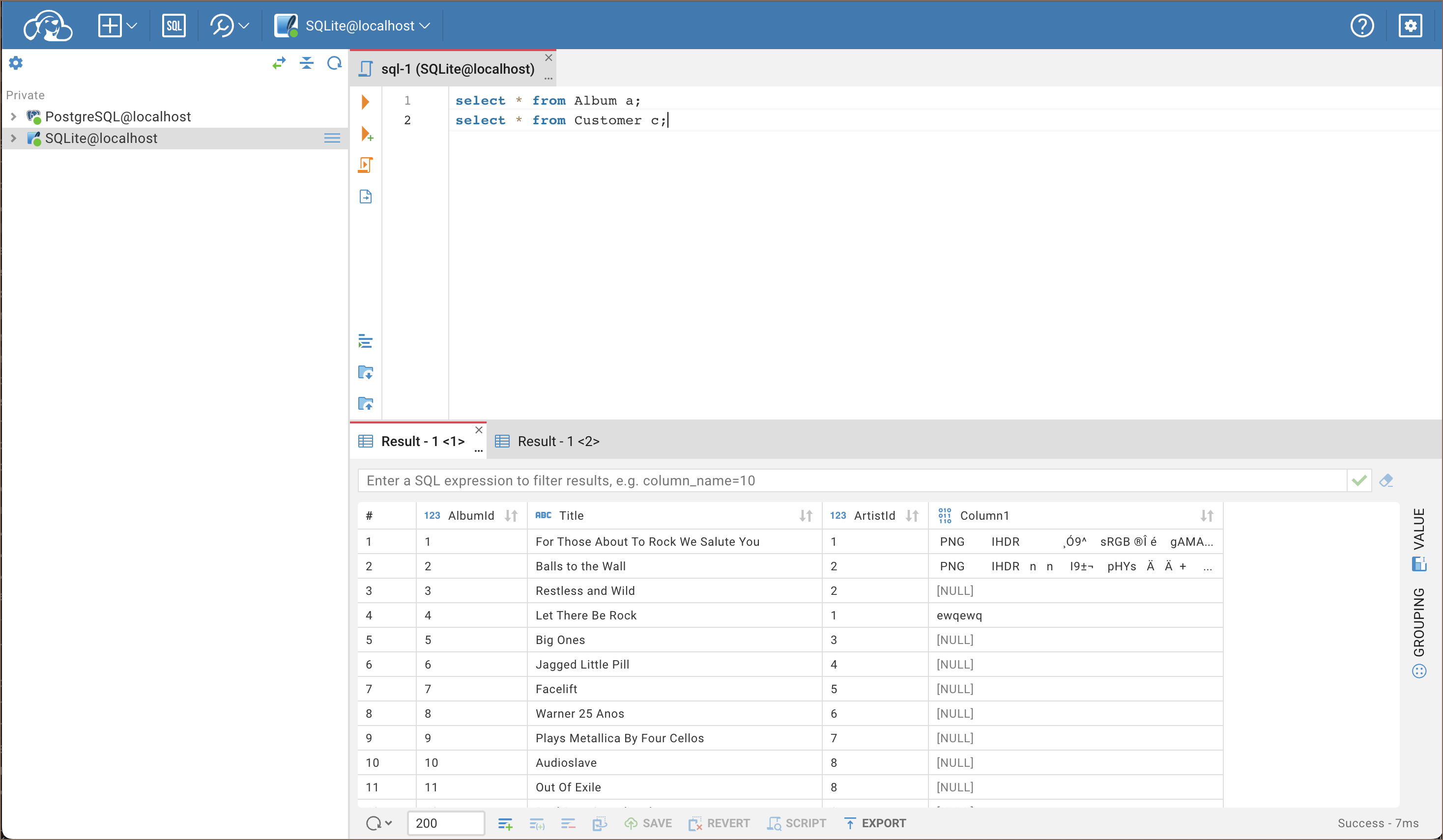
Task: Execute the SQL statement play icon
Action: tap(365, 103)
